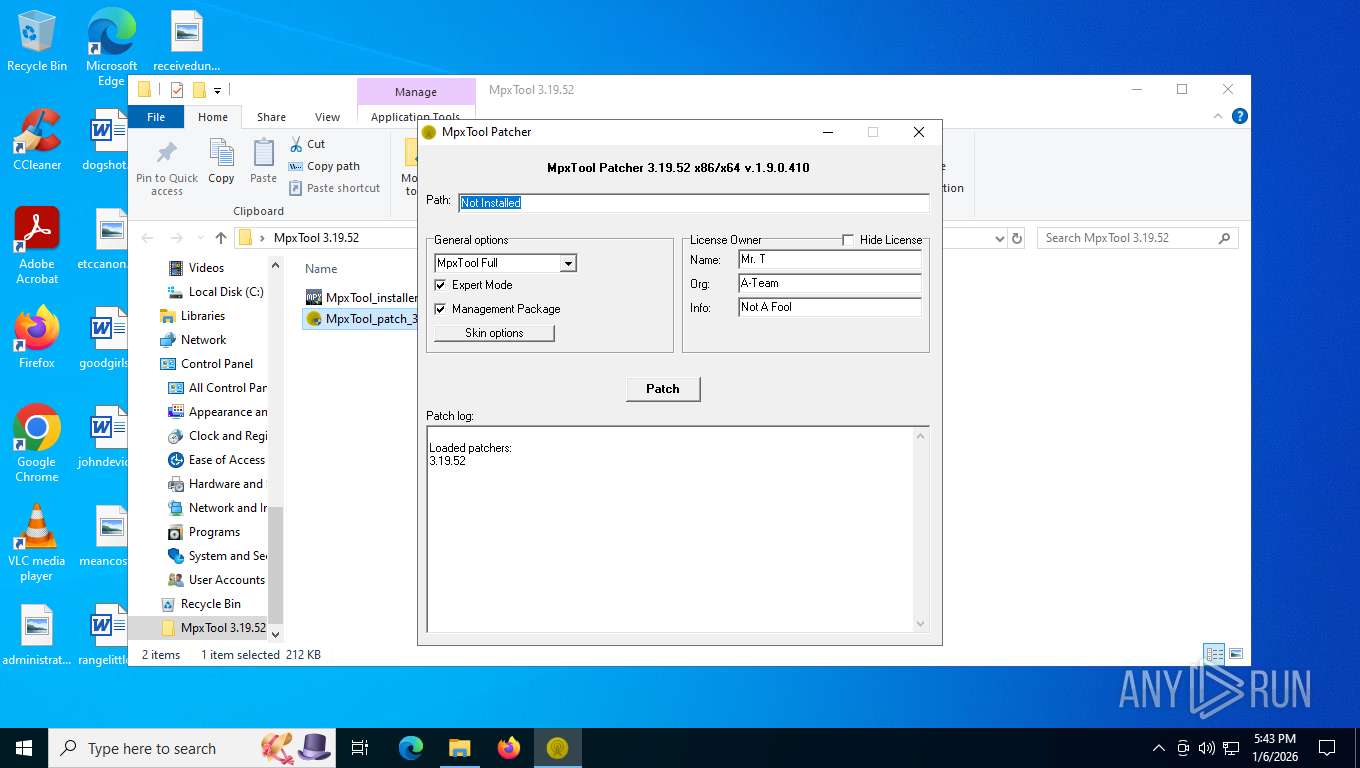Click the Skin options button

[x=494, y=333]
